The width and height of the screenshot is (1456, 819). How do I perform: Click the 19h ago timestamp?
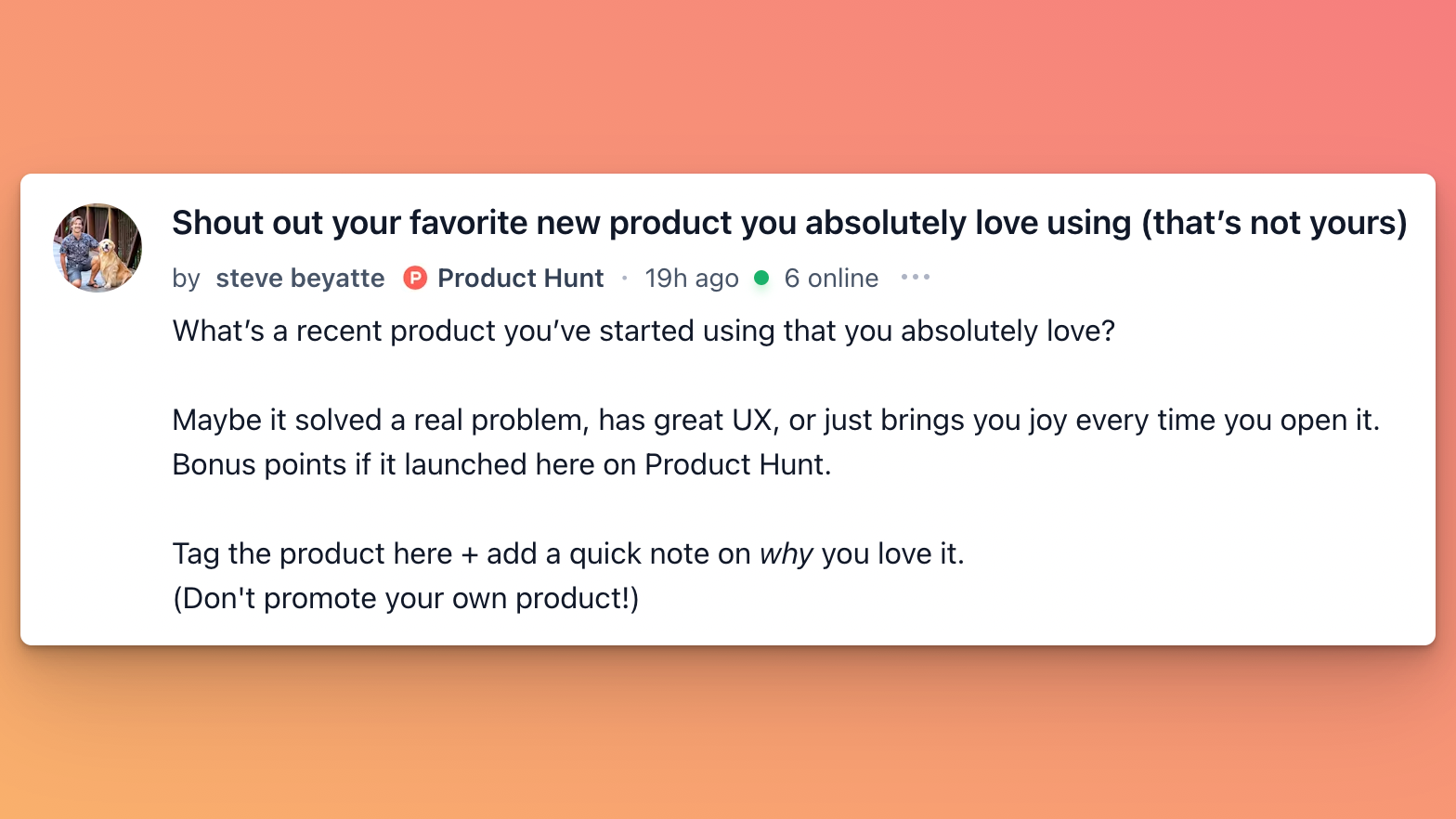coord(692,278)
